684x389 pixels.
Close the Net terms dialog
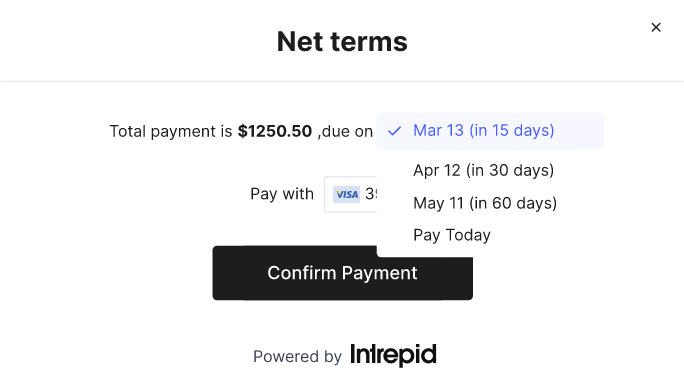[656, 27]
